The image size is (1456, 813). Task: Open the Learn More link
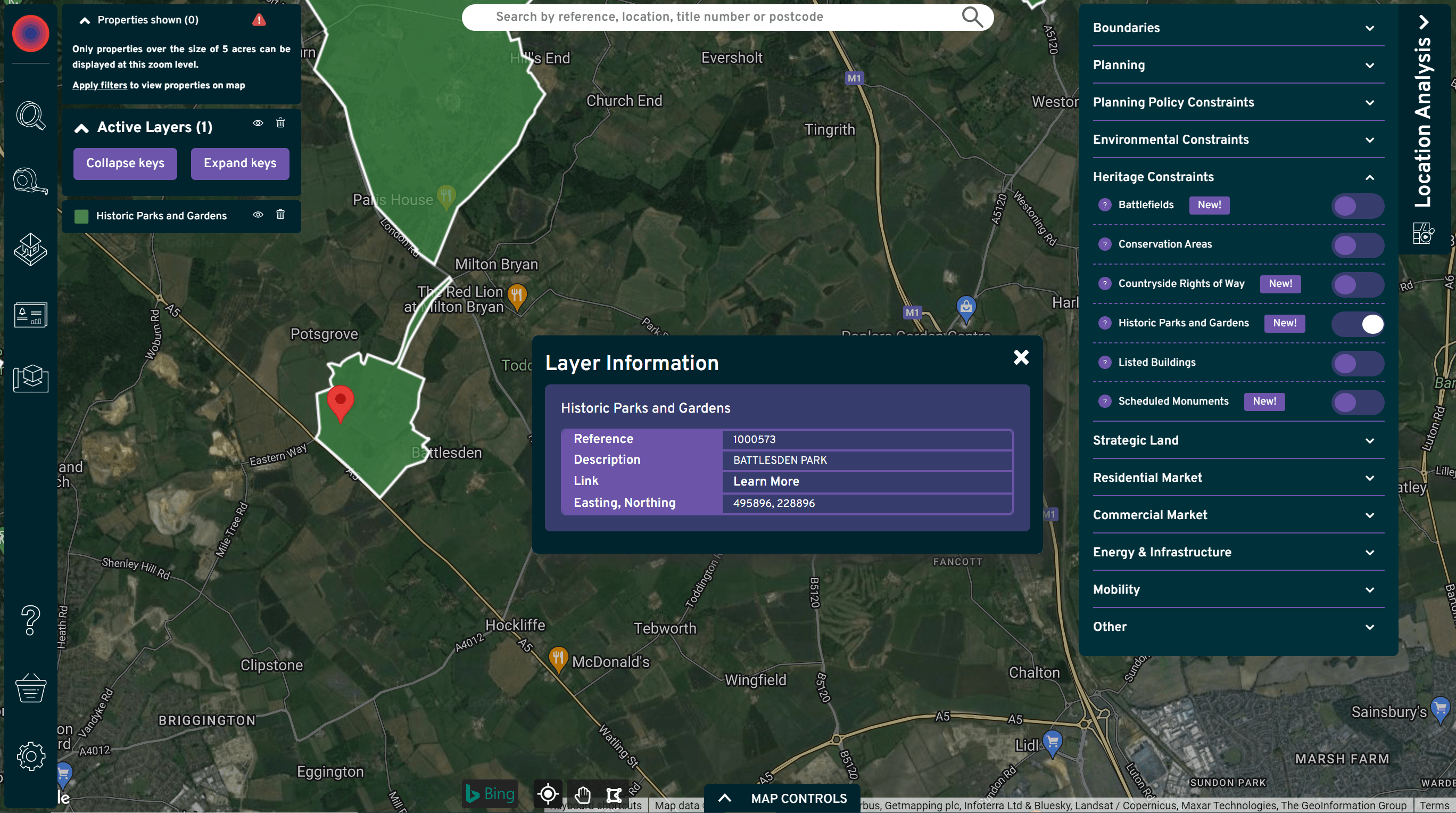pos(766,482)
